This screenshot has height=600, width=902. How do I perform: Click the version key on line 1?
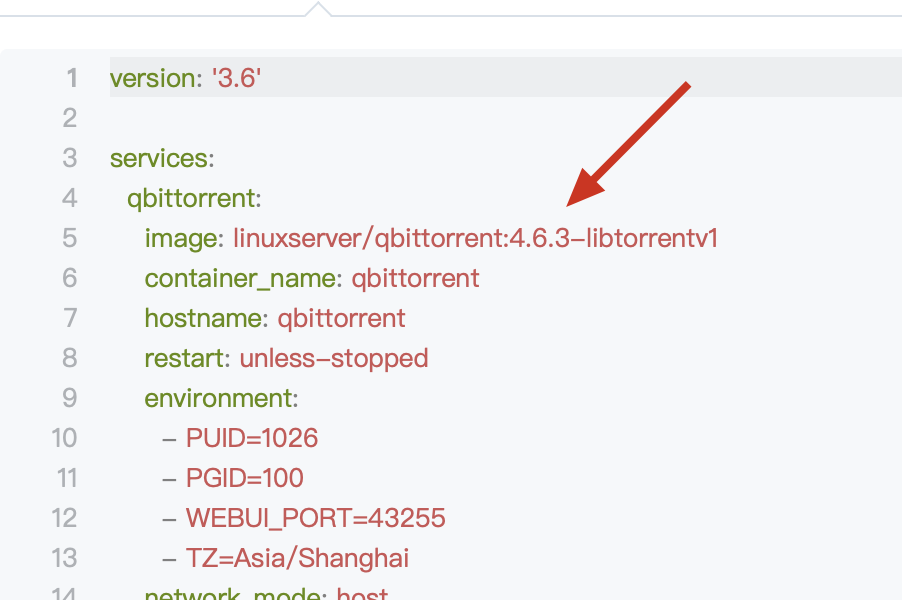click(x=152, y=78)
